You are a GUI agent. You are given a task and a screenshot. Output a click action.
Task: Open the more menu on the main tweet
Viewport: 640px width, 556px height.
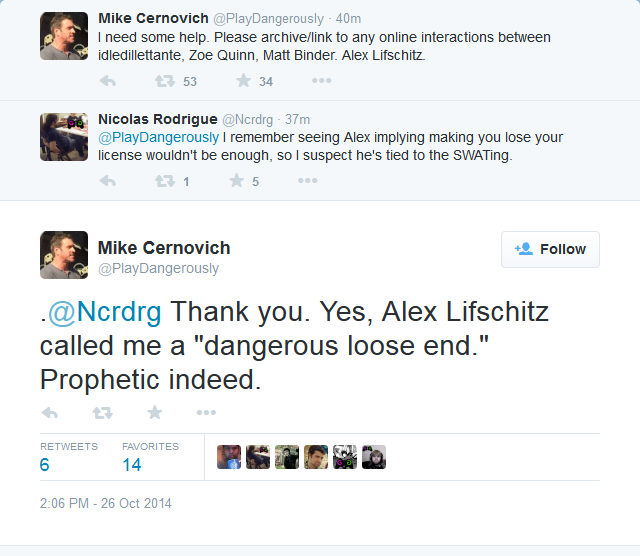[206, 412]
